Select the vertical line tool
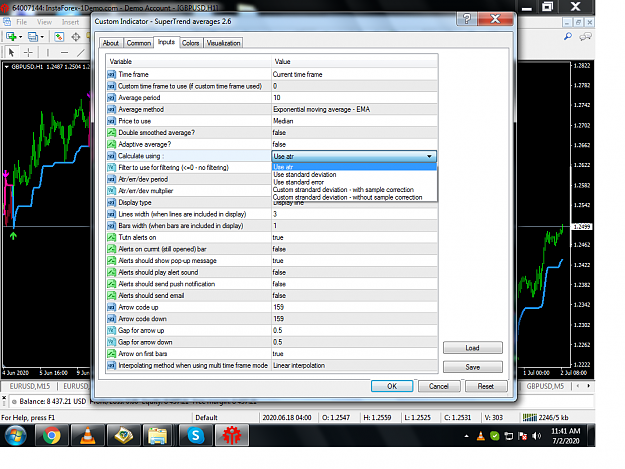 click(48, 52)
